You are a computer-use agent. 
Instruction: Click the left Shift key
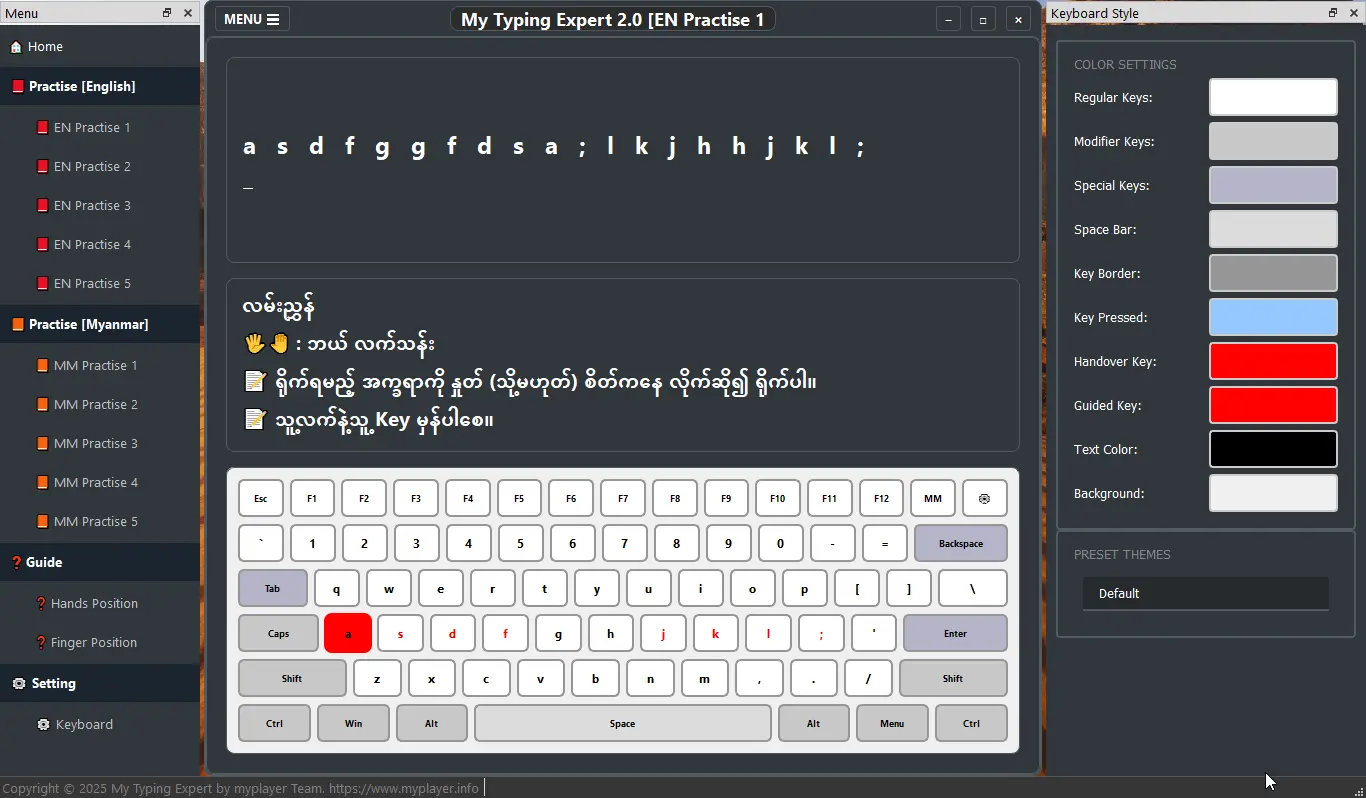click(x=292, y=678)
